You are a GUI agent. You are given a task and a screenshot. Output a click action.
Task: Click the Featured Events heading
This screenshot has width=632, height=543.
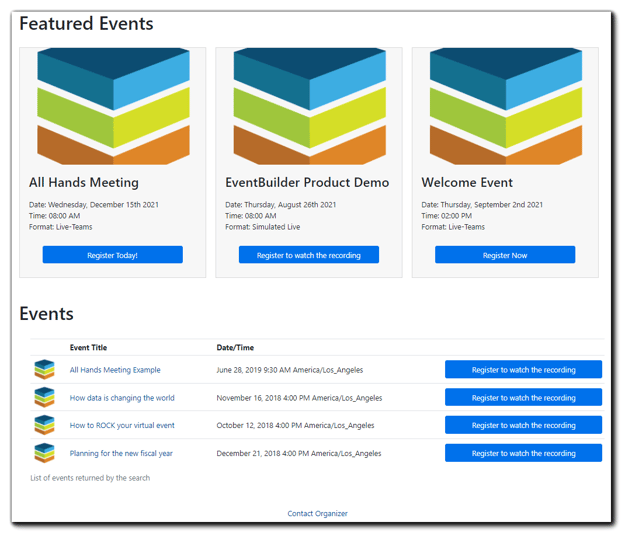pos(86,23)
